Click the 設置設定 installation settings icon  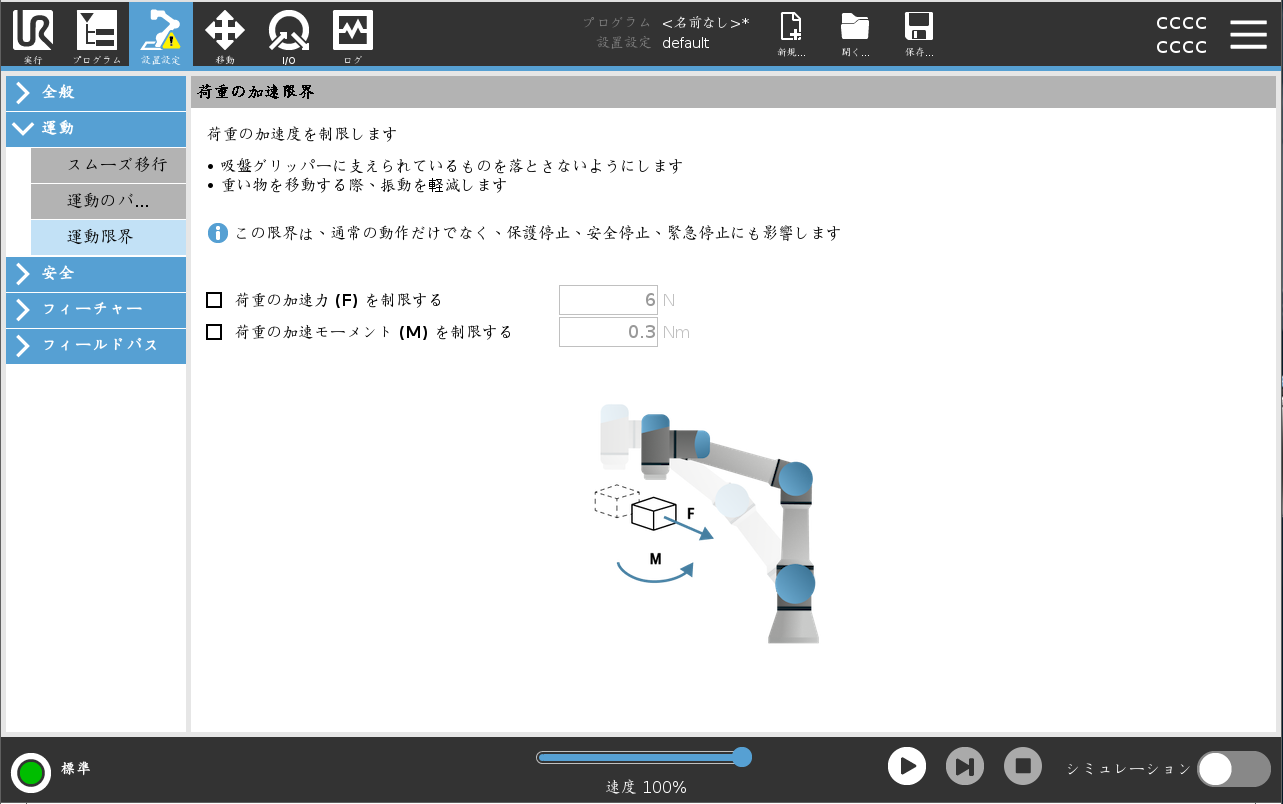pos(159,34)
